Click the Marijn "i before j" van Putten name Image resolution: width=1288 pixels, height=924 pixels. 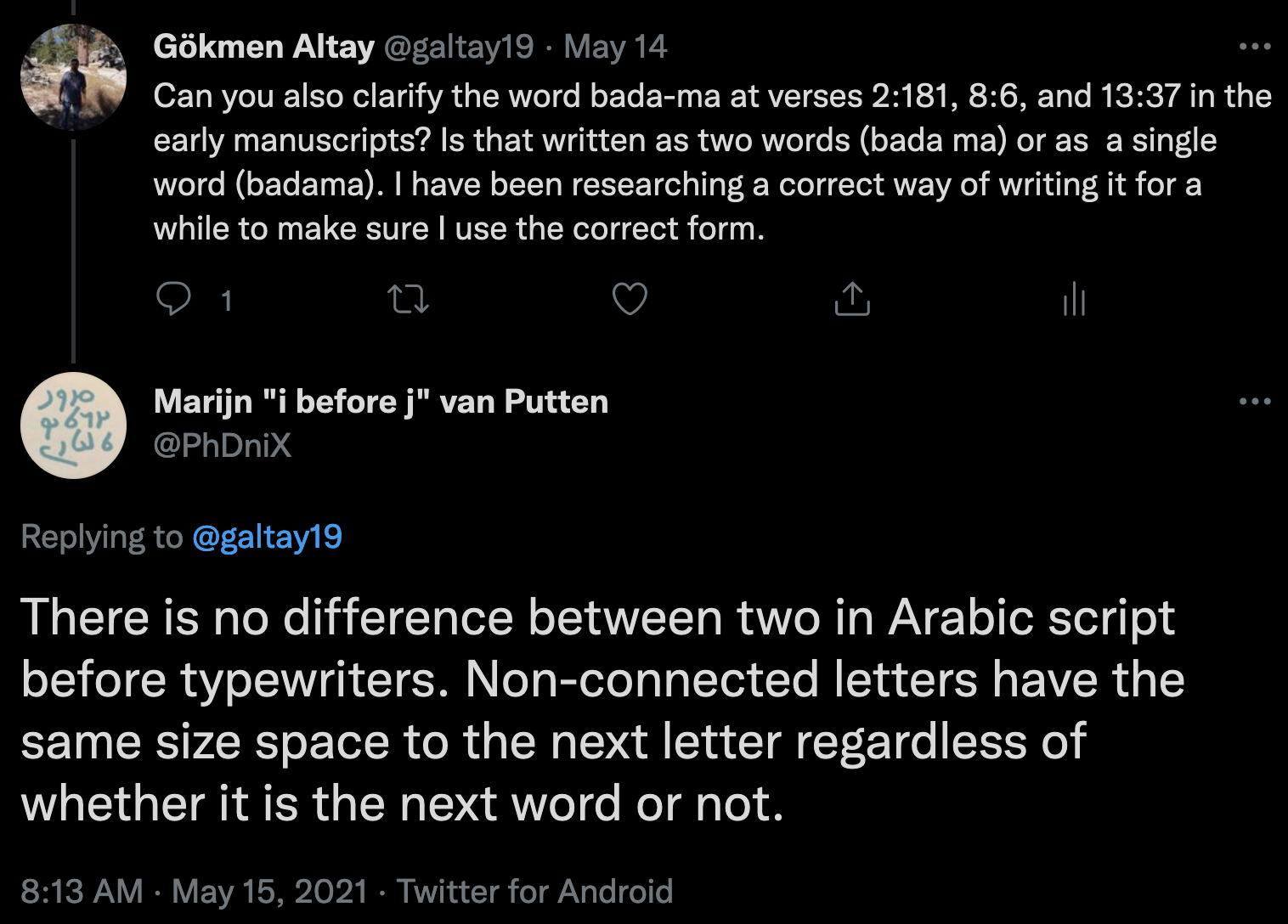381,401
